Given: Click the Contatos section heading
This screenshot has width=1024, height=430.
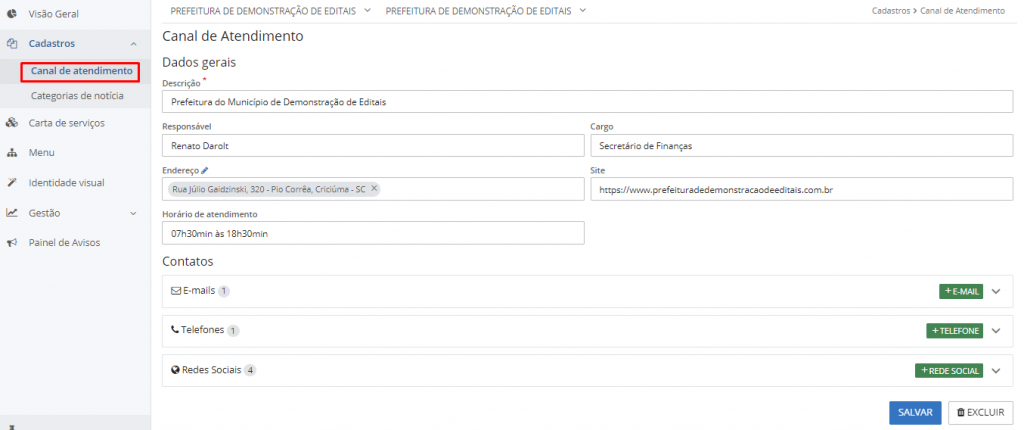Looking at the screenshot, I should tap(187, 262).
